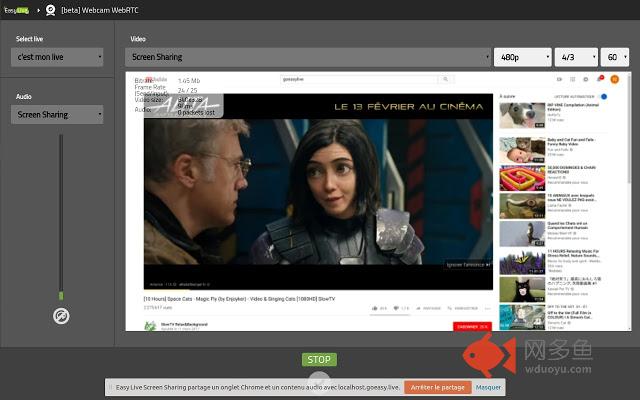This screenshot has width=640, height=400.
Task: Open the 'c'est mon live' dropdown
Action: click(57, 57)
